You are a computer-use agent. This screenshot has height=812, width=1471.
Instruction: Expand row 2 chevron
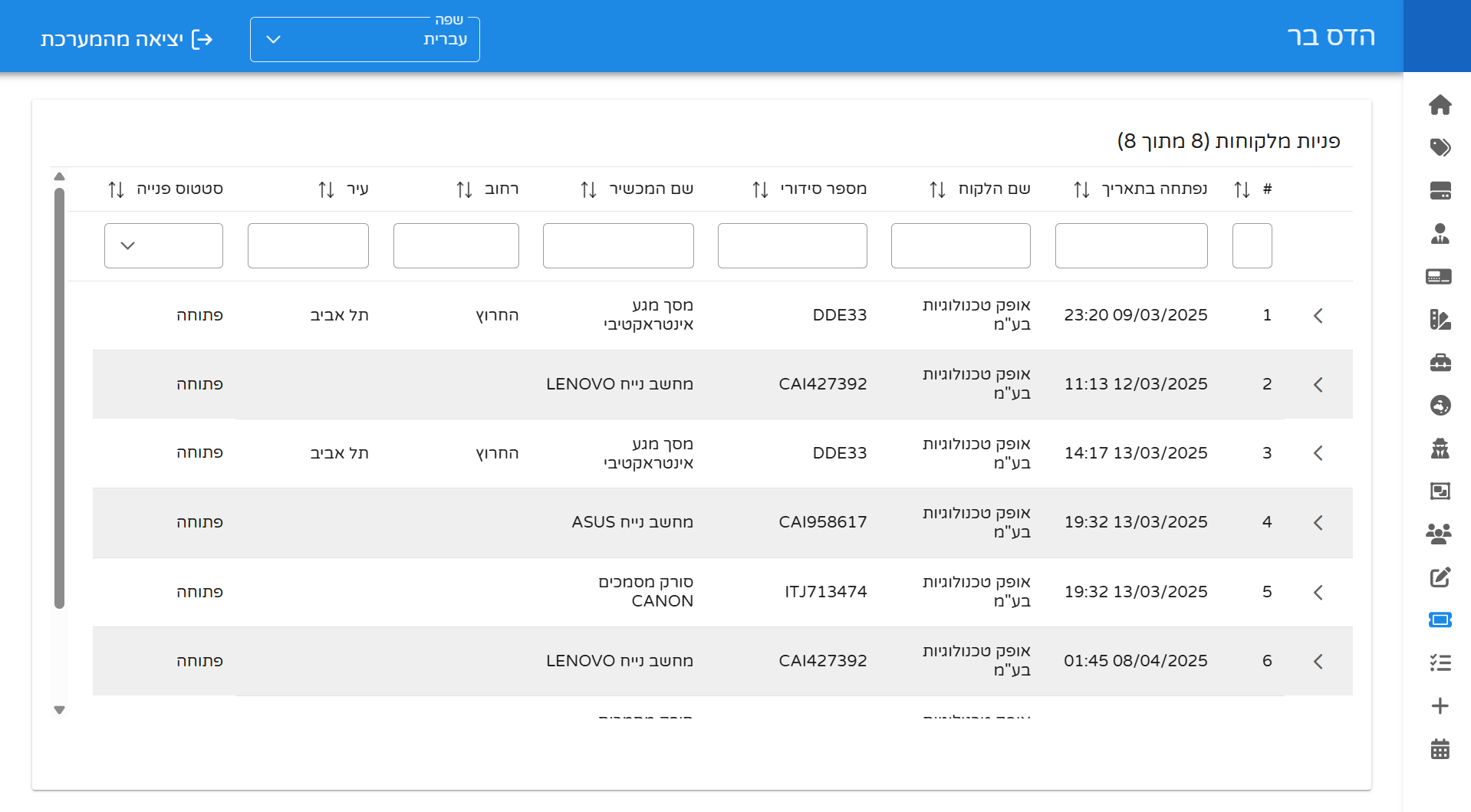pos(1318,384)
